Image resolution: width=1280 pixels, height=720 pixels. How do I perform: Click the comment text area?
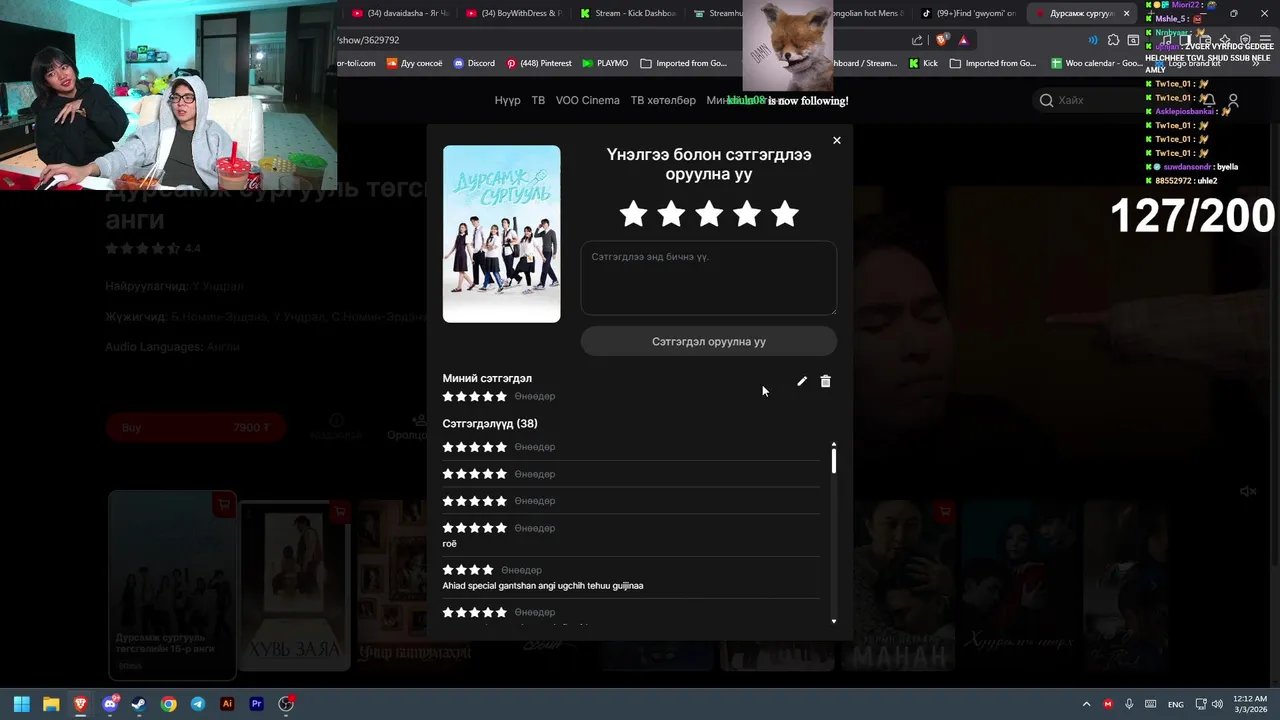click(709, 278)
